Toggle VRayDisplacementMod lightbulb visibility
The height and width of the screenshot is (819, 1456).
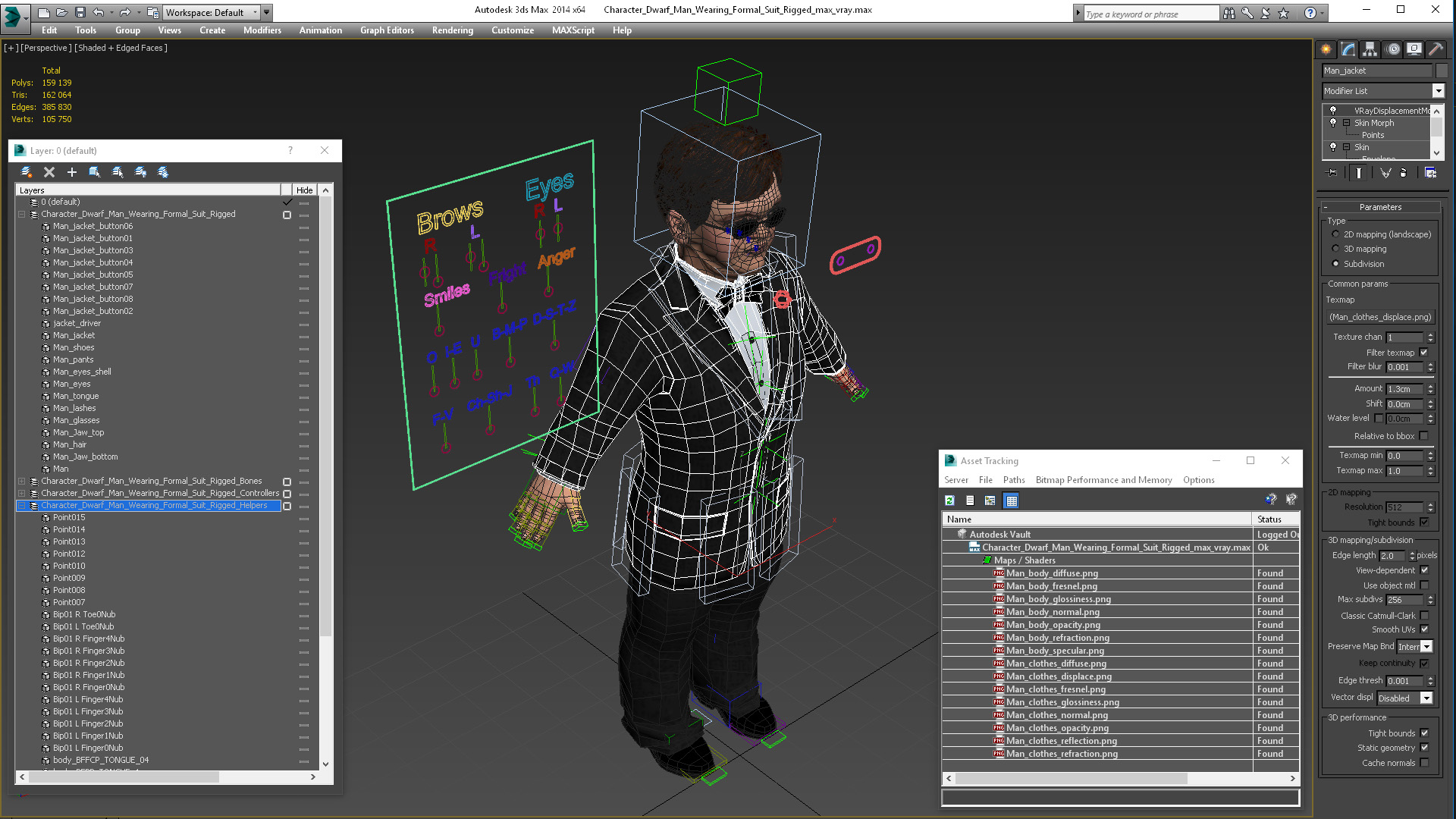tap(1333, 110)
